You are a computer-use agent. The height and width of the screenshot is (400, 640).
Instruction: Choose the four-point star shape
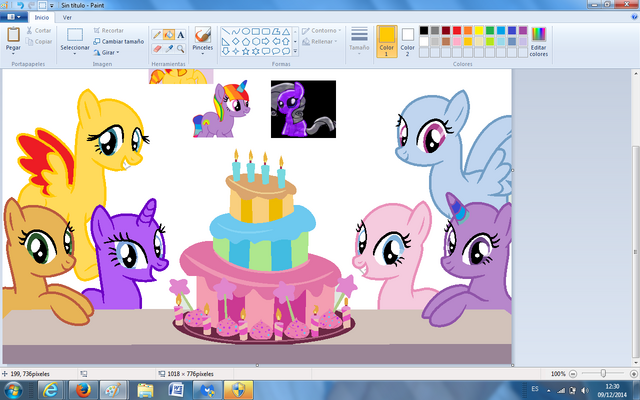coord(236,51)
